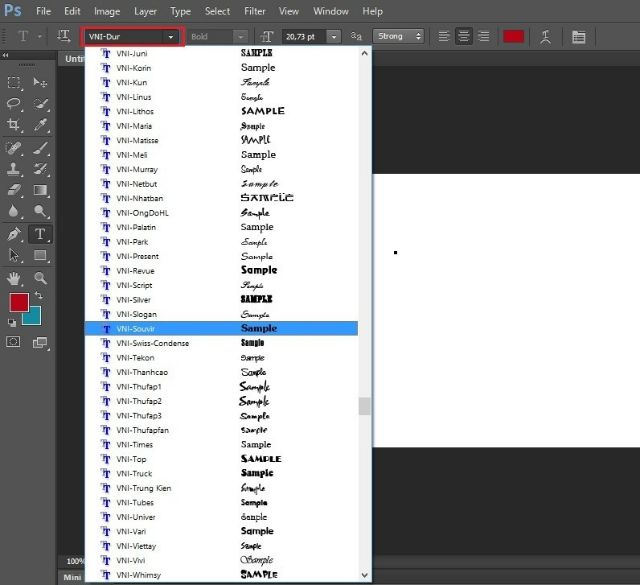This screenshot has height=585, width=640.
Task: Swap foreground and background colors
Action: pyautogui.click(x=39, y=295)
